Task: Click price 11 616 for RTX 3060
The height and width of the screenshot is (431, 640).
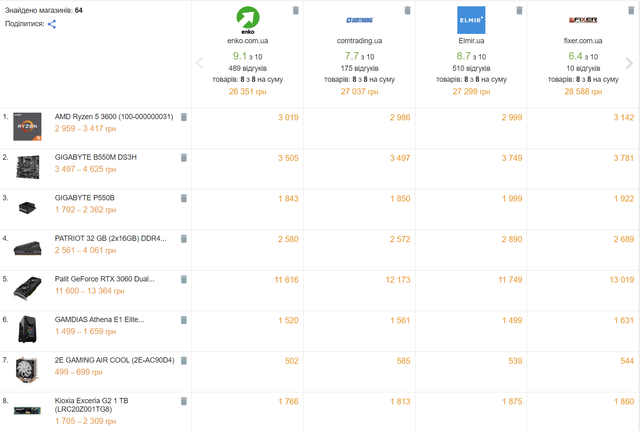Action: click(287, 280)
